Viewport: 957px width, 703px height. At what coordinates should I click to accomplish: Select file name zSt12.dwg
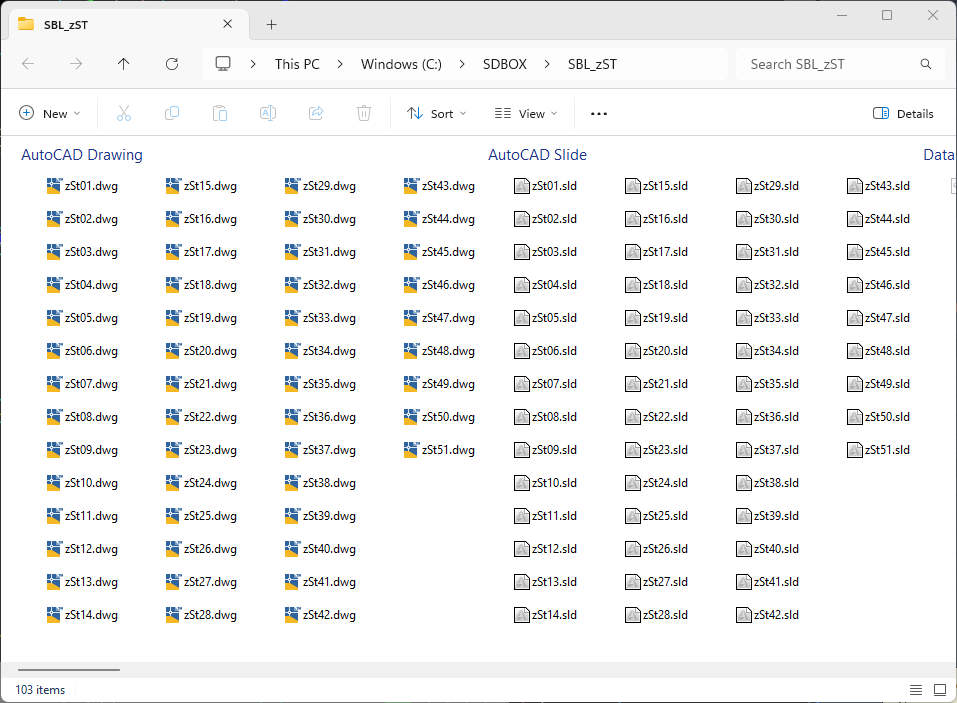[91, 549]
